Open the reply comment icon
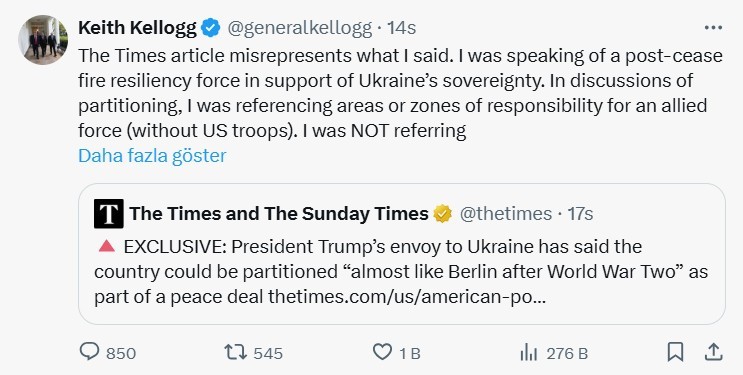Viewport: 743px width, 375px height. pos(89,352)
